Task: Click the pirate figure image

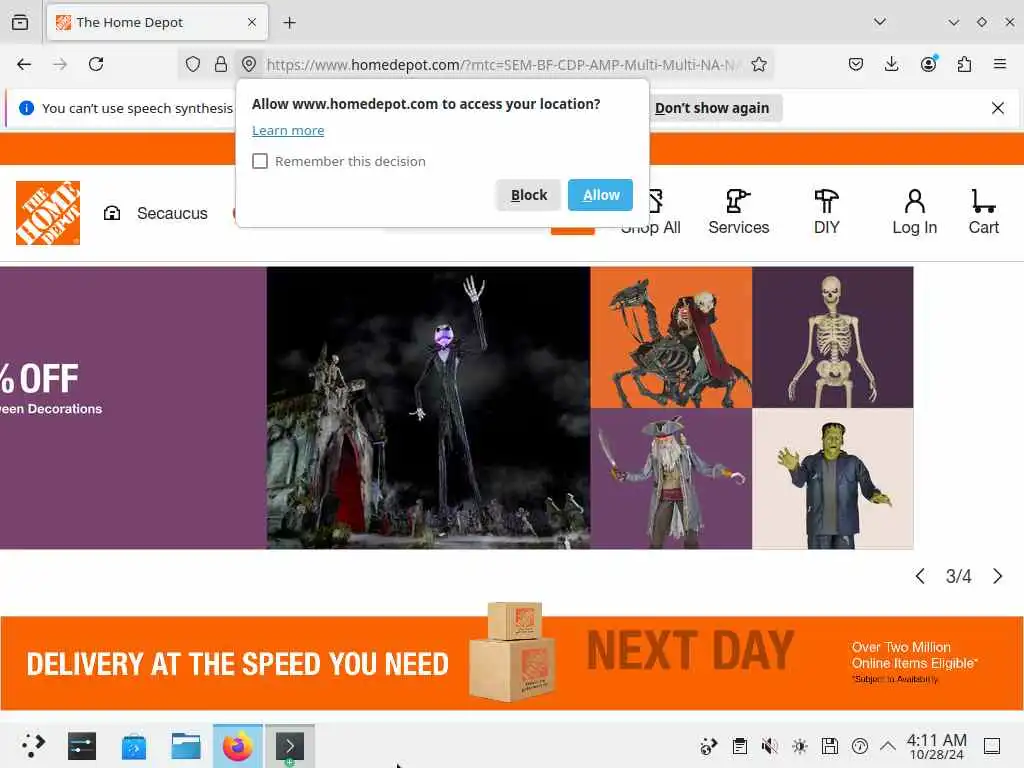Action: point(671,479)
